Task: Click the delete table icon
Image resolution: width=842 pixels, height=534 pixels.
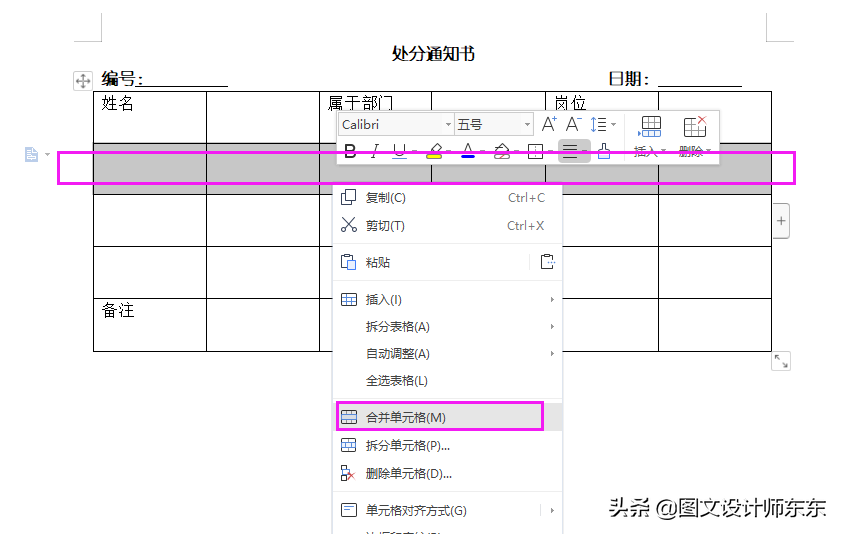Action: coord(695,127)
